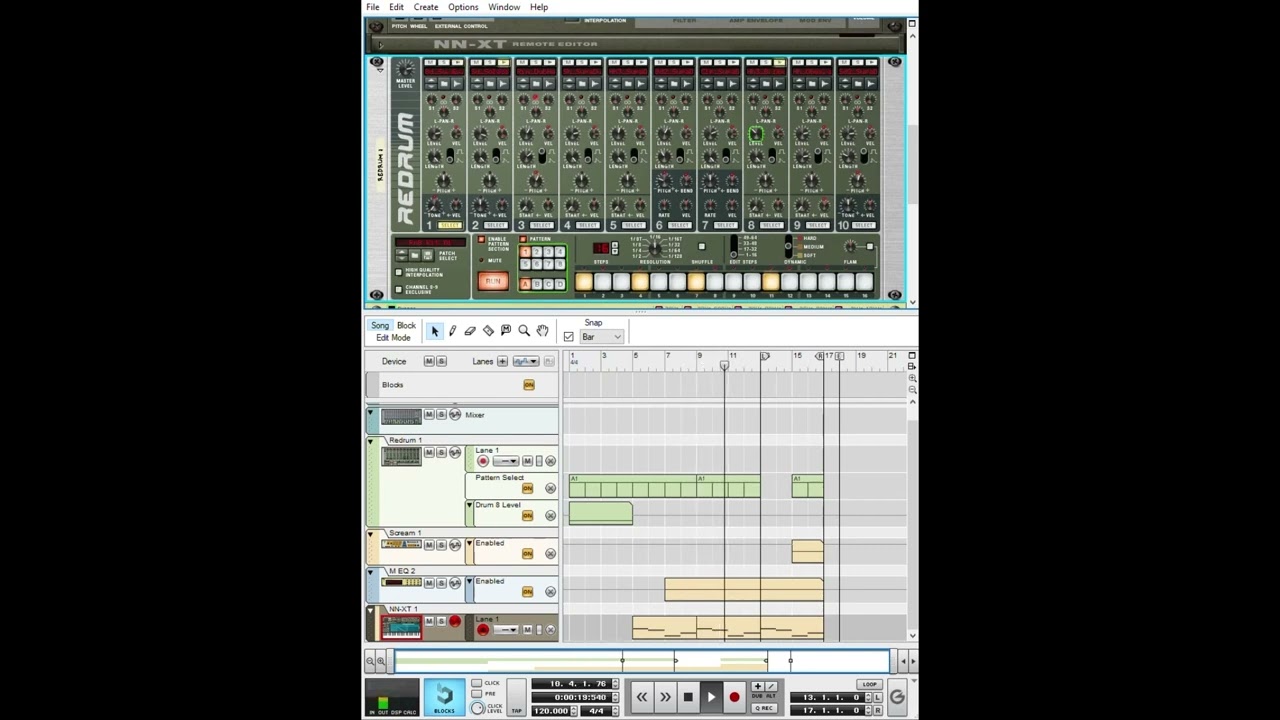Adjust the Redrum Master Level knob

tap(405, 71)
